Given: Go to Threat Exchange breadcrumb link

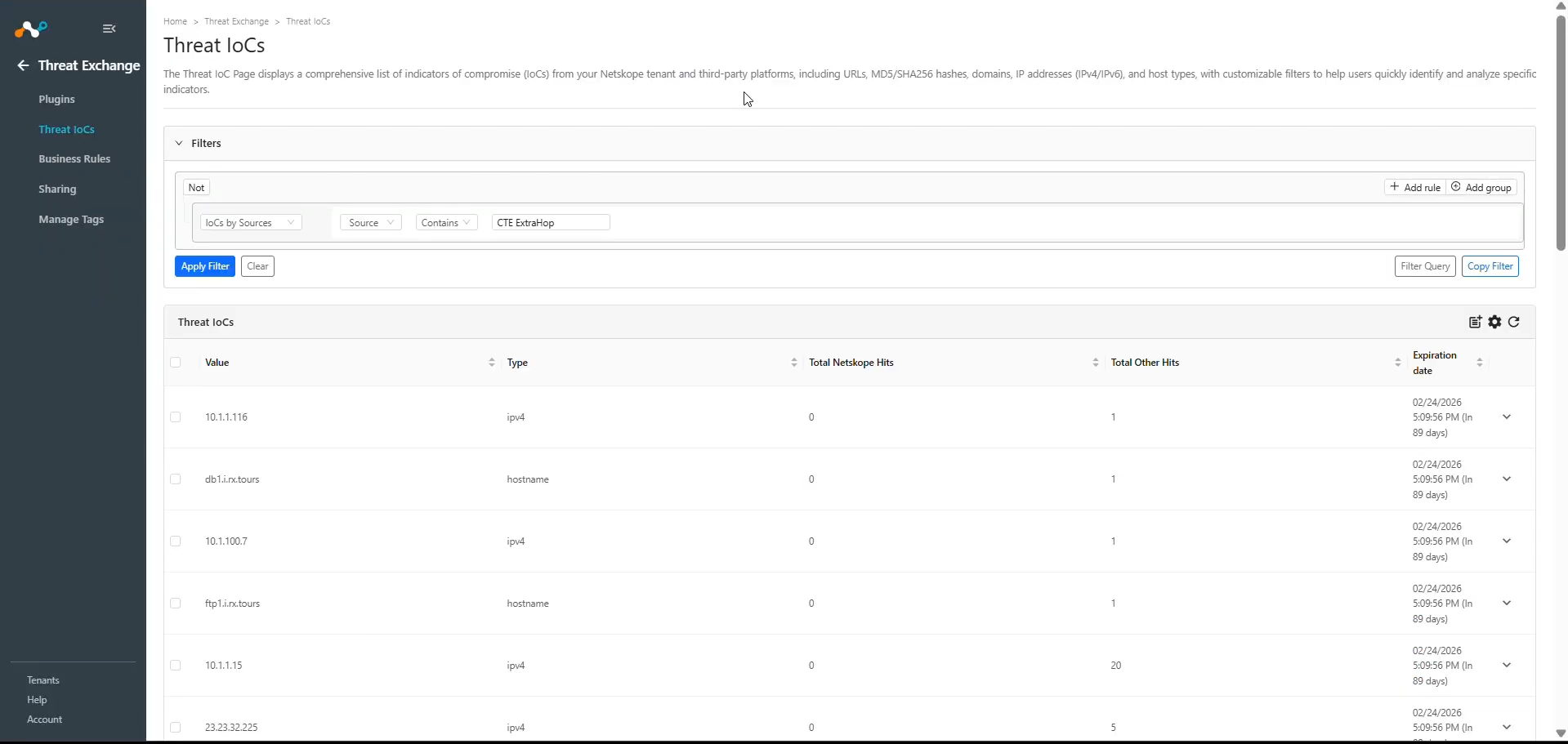Looking at the screenshot, I should coord(236,21).
